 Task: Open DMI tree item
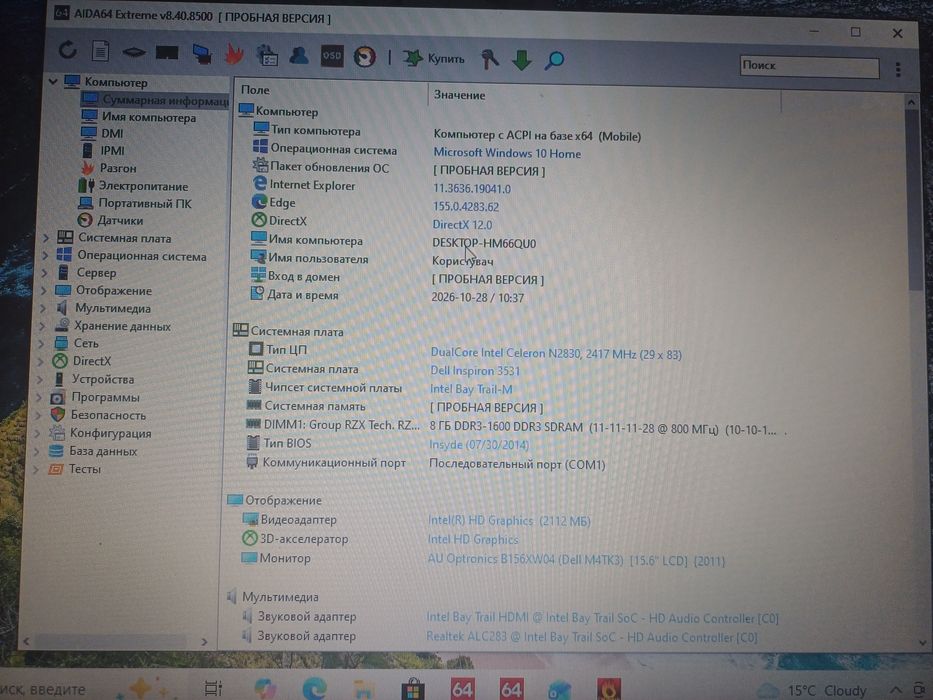112,133
